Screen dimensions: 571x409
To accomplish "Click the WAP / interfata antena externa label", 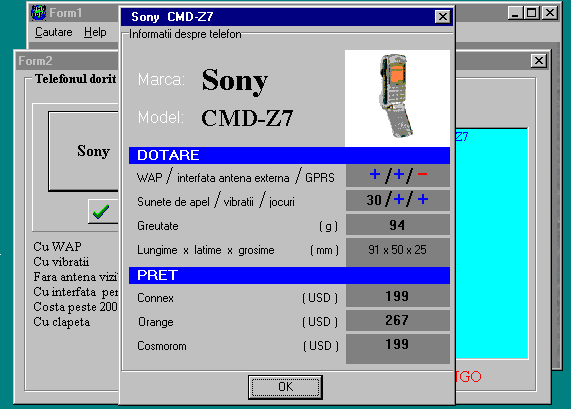I will pos(236,177).
